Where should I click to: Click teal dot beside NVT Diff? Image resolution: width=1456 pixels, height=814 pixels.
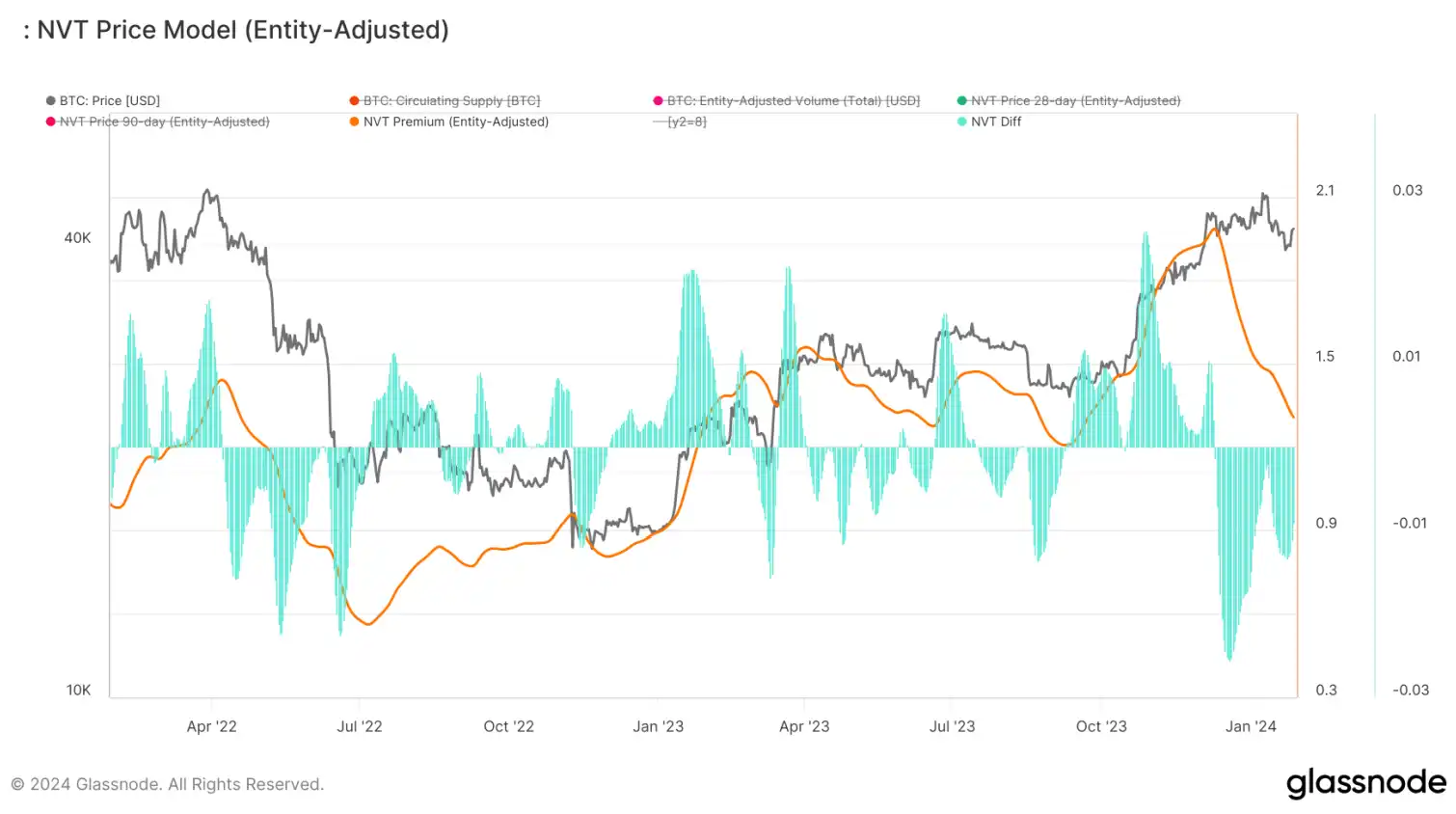tap(962, 122)
